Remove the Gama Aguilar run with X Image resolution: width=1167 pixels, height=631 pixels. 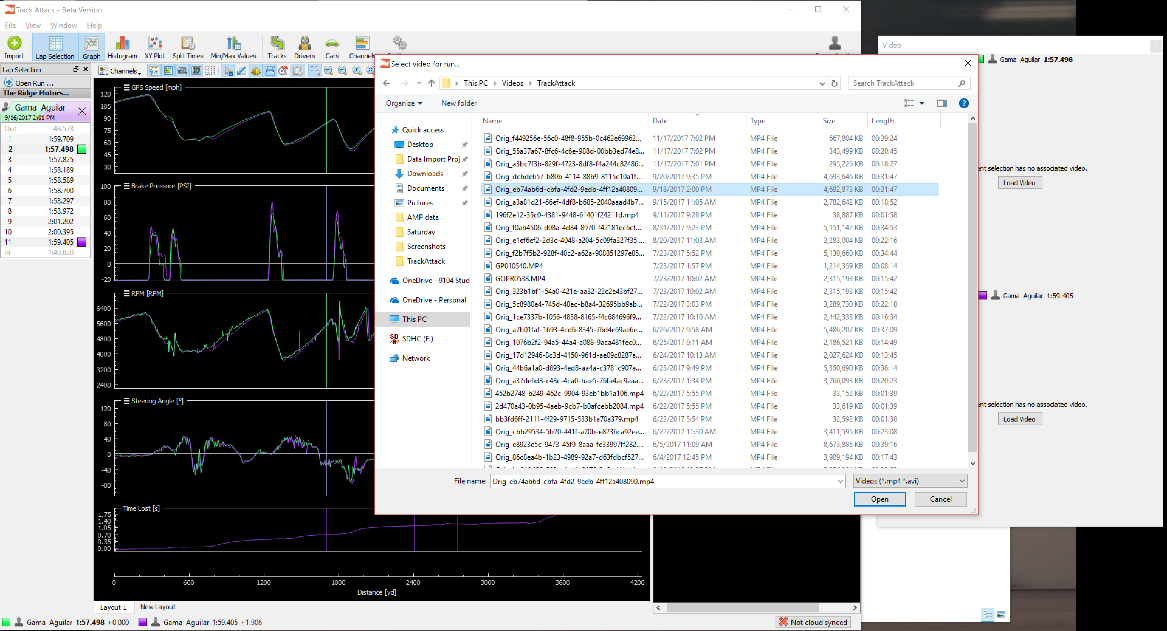click(82, 112)
